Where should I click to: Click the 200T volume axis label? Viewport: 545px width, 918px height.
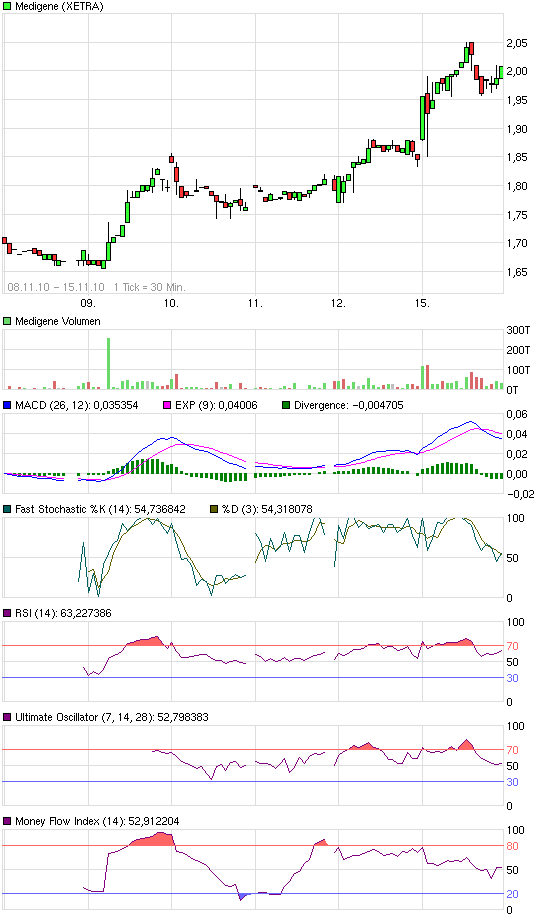point(518,350)
